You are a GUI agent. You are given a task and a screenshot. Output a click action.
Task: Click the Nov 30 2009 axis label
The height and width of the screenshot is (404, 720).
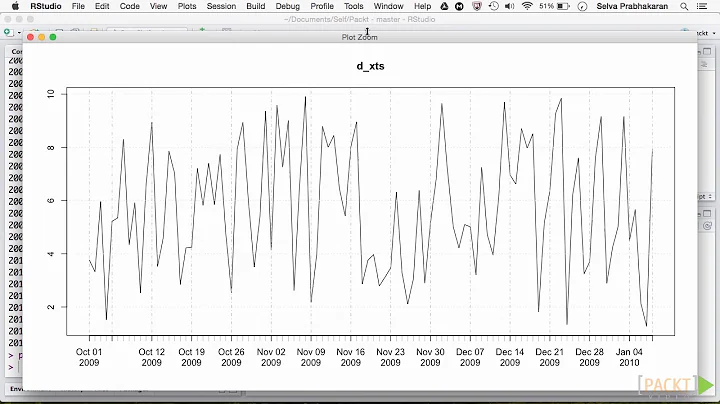pyautogui.click(x=430, y=357)
